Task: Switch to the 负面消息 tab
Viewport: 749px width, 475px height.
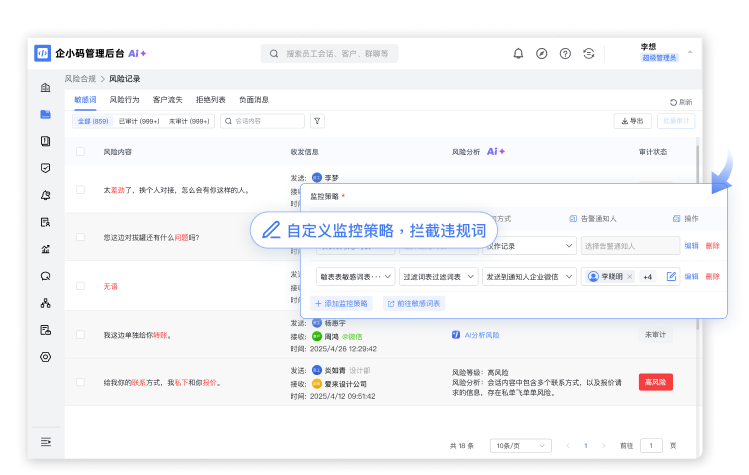Action: click(x=254, y=99)
